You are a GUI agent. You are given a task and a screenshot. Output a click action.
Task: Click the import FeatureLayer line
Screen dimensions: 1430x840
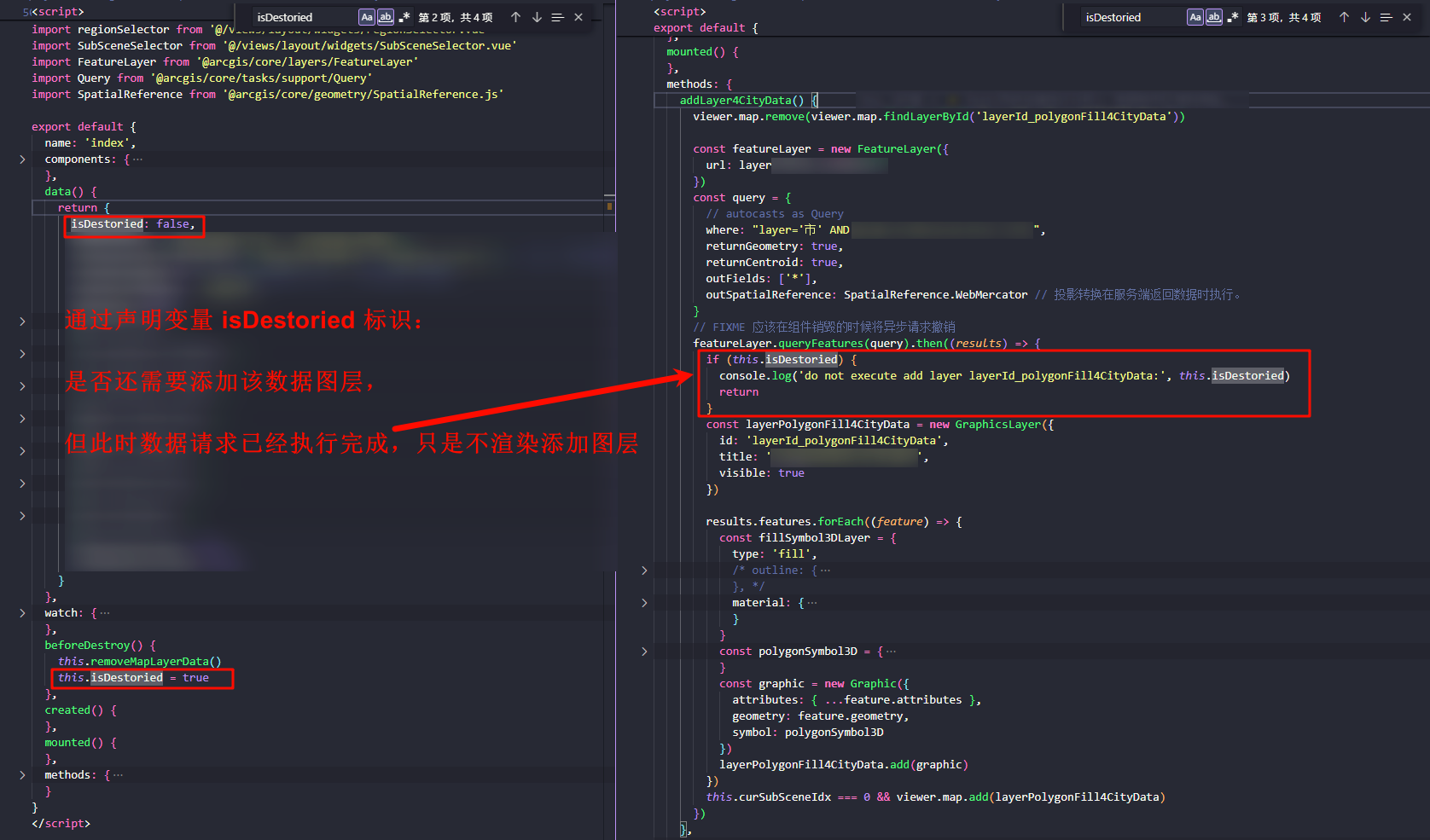pos(225,62)
